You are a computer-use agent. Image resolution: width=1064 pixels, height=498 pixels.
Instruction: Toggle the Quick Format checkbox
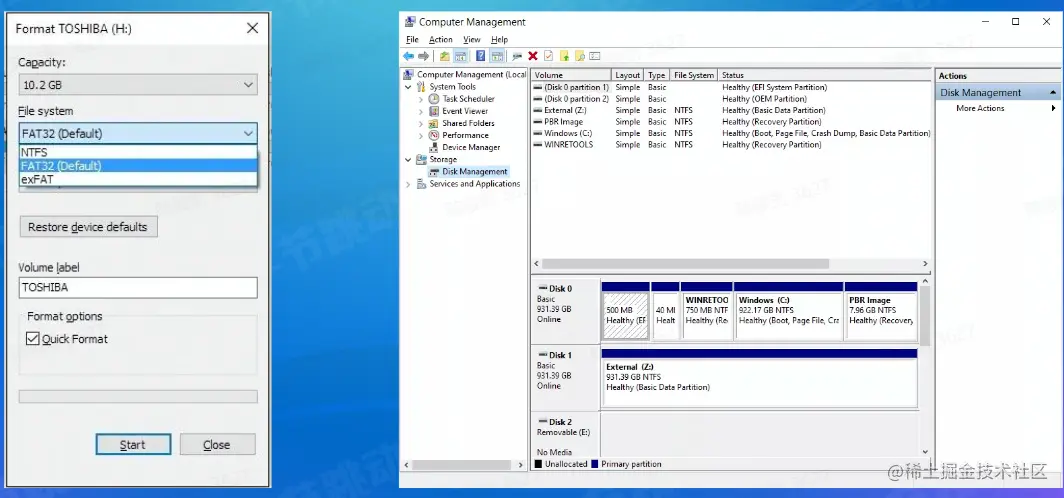(x=33, y=339)
